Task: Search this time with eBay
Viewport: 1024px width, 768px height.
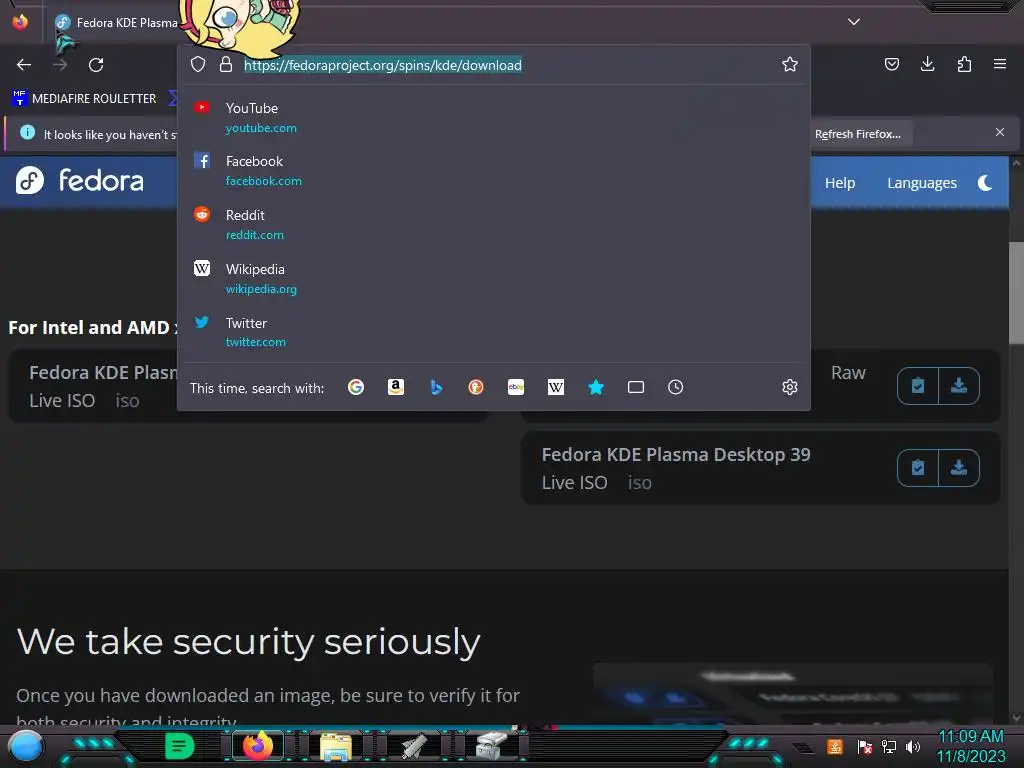Action: (516, 387)
